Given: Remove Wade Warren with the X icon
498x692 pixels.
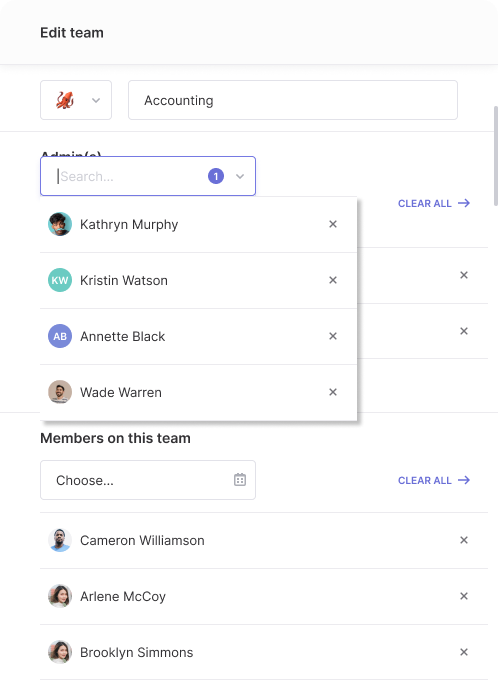Looking at the screenshot, I should point(333,392).
